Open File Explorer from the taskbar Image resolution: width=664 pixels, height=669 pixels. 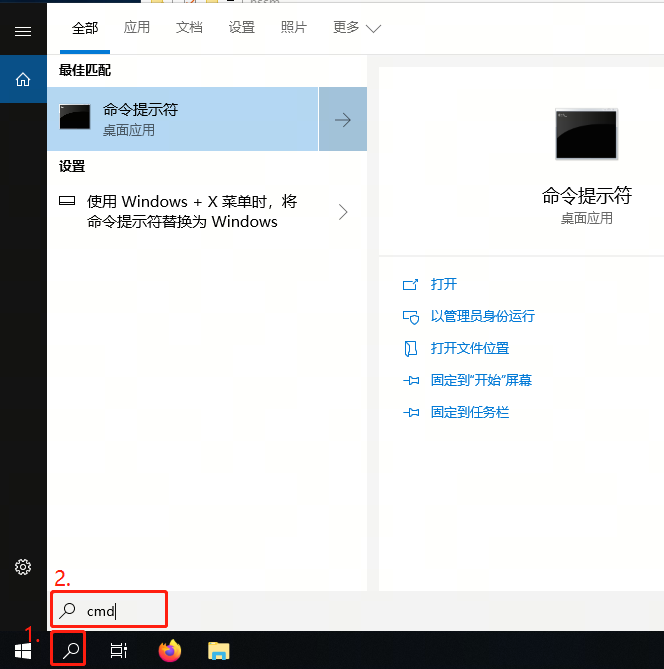(218, 651)
